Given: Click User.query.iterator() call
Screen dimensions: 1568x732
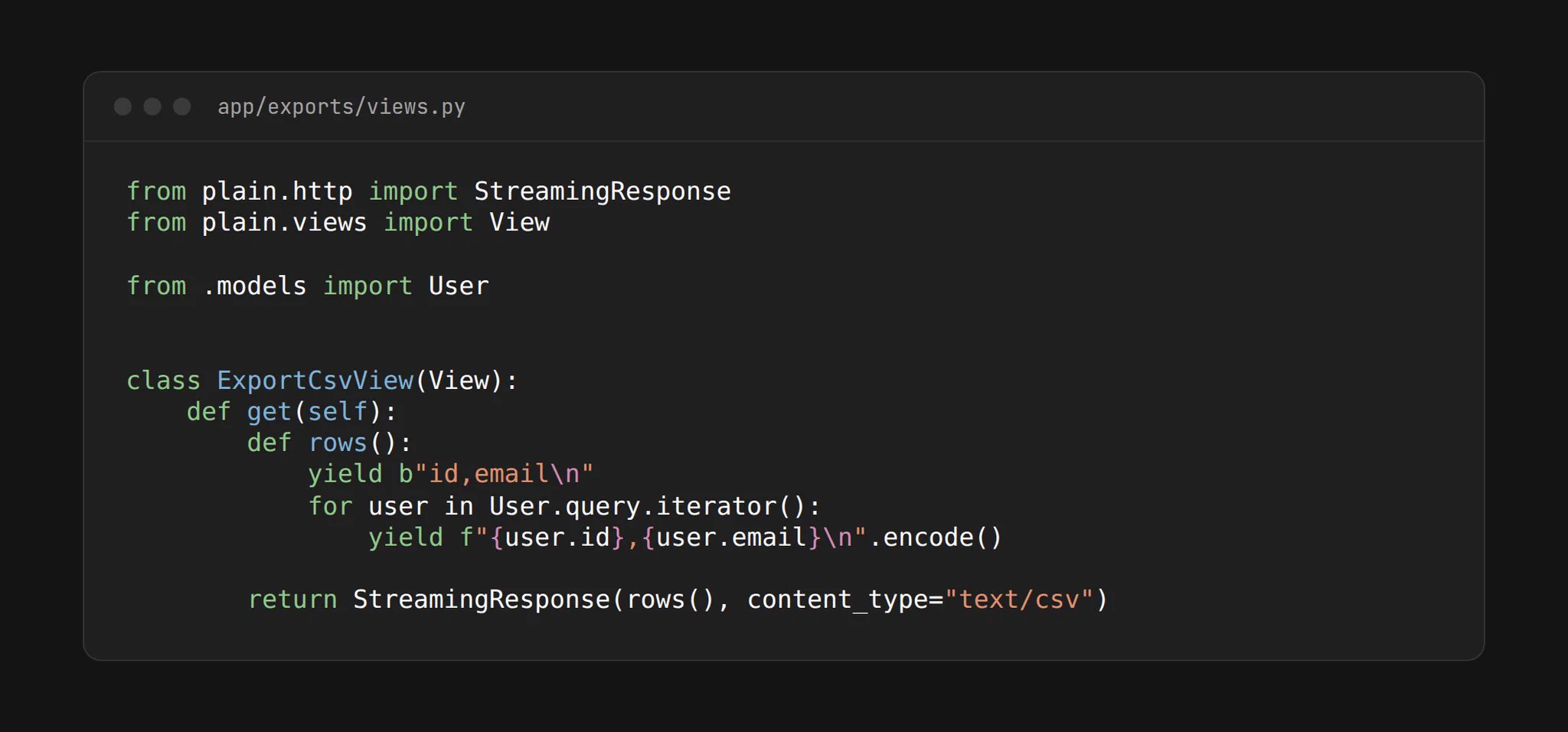Looking at the screenshot, I should coord(648,506).
